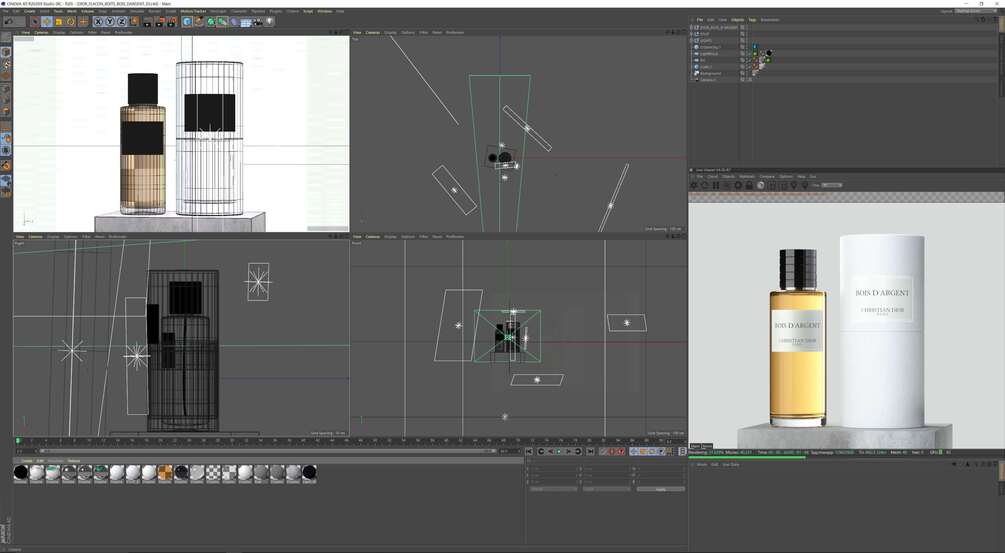Open the Octane Chn channel dropdown
Image resolution: width=1005 pixels, height=553 pixels.
tap(831, 185)
